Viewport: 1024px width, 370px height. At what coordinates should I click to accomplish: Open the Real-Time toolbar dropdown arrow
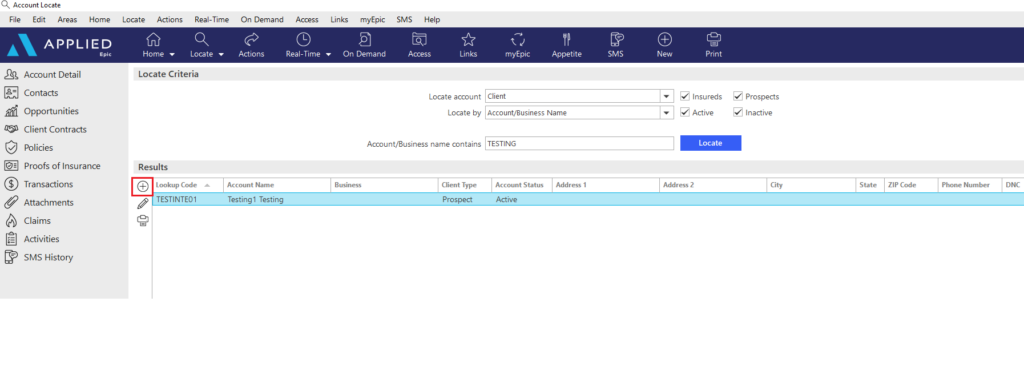coord(328,55)
